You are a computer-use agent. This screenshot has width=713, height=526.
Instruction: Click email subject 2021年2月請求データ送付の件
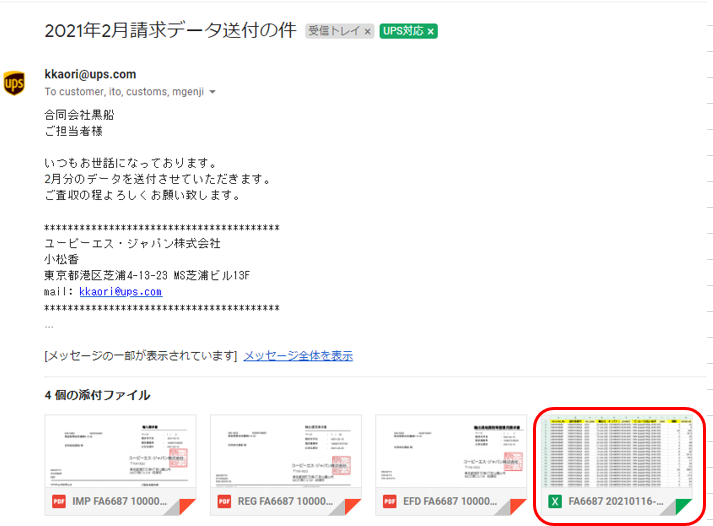pyautogui.click(x=171, y=30)
